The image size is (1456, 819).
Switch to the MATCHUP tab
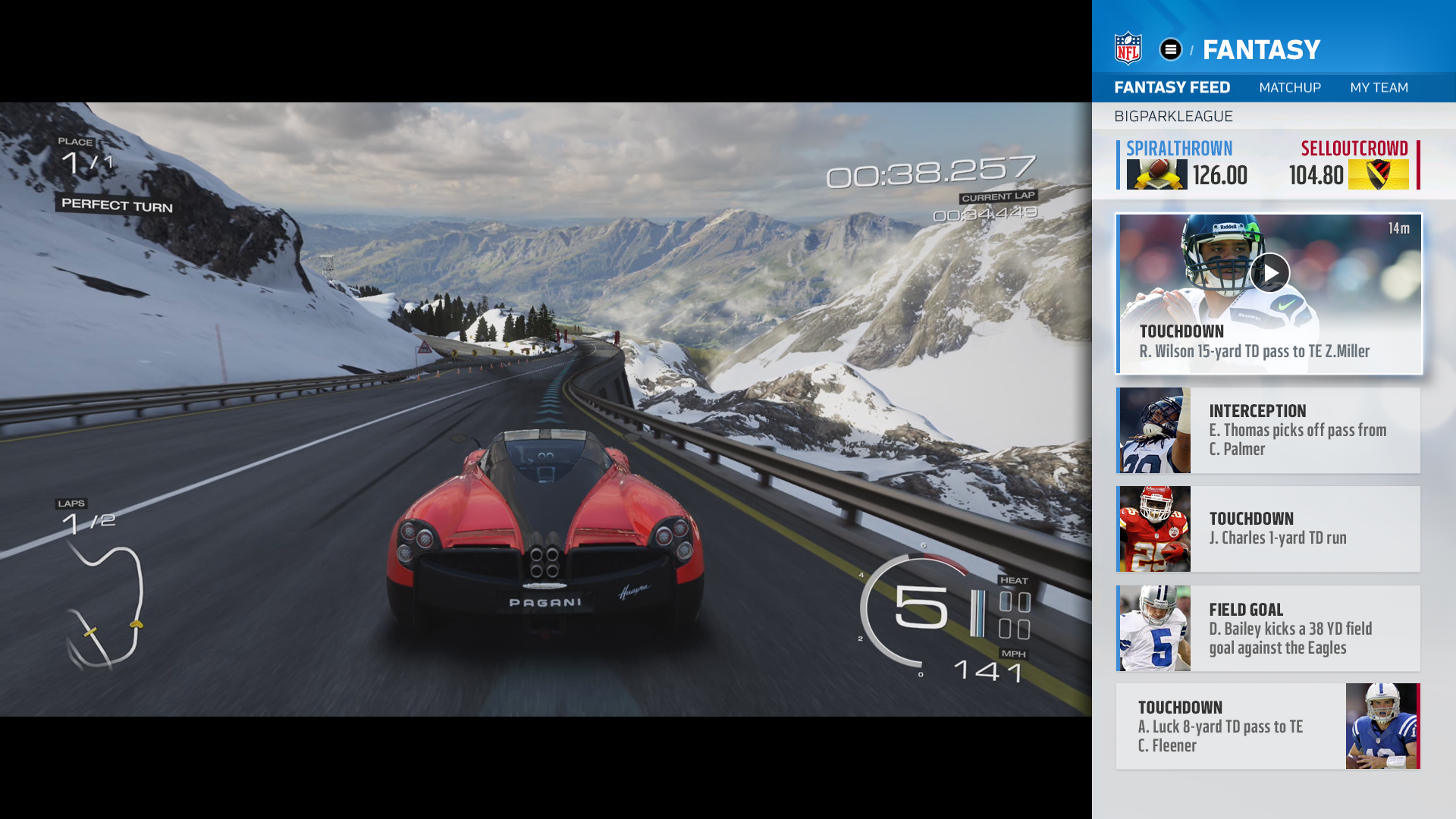1290,87
